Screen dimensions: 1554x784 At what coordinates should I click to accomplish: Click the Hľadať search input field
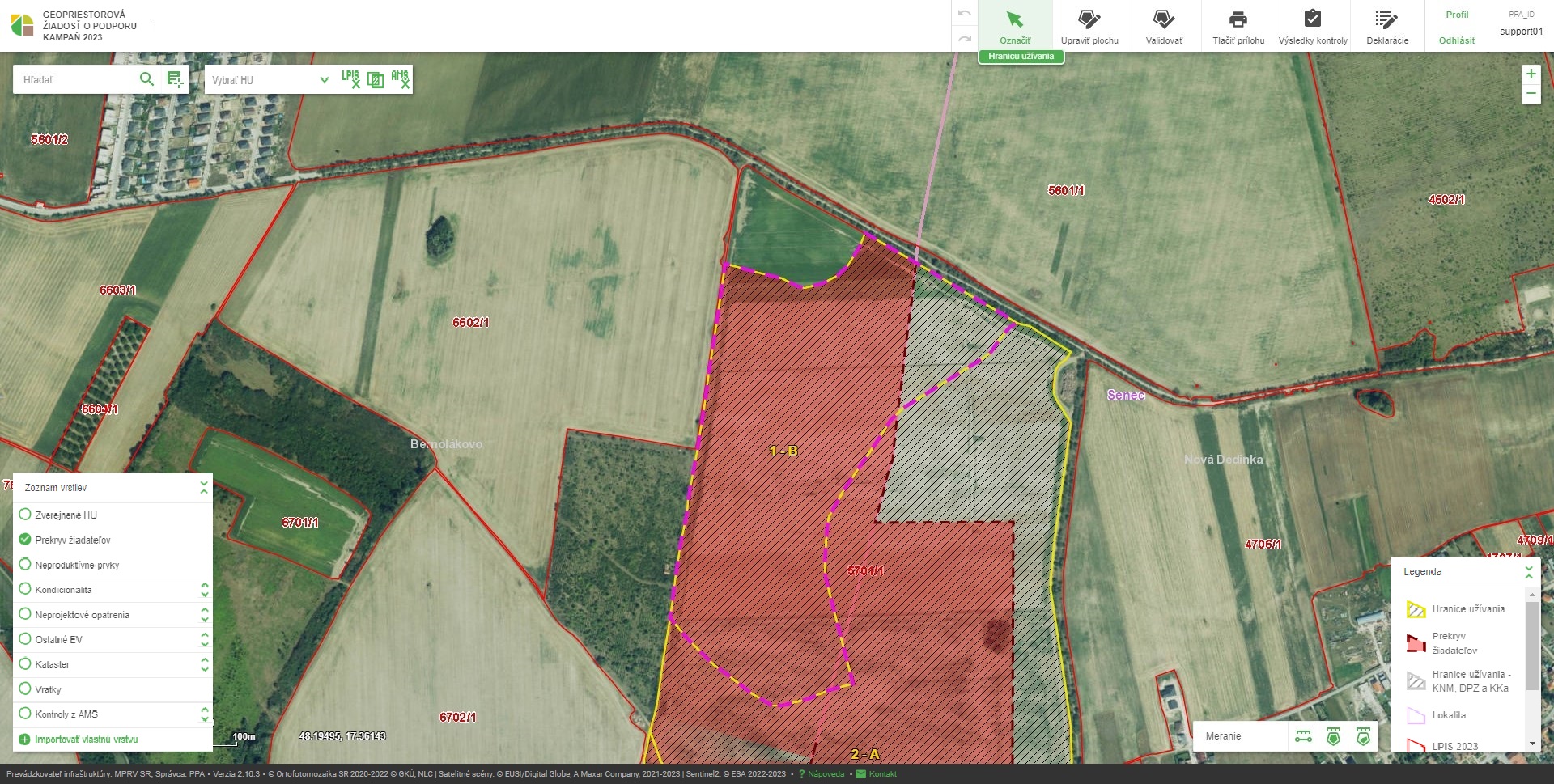pyautogui.click(x=74, y=80)
